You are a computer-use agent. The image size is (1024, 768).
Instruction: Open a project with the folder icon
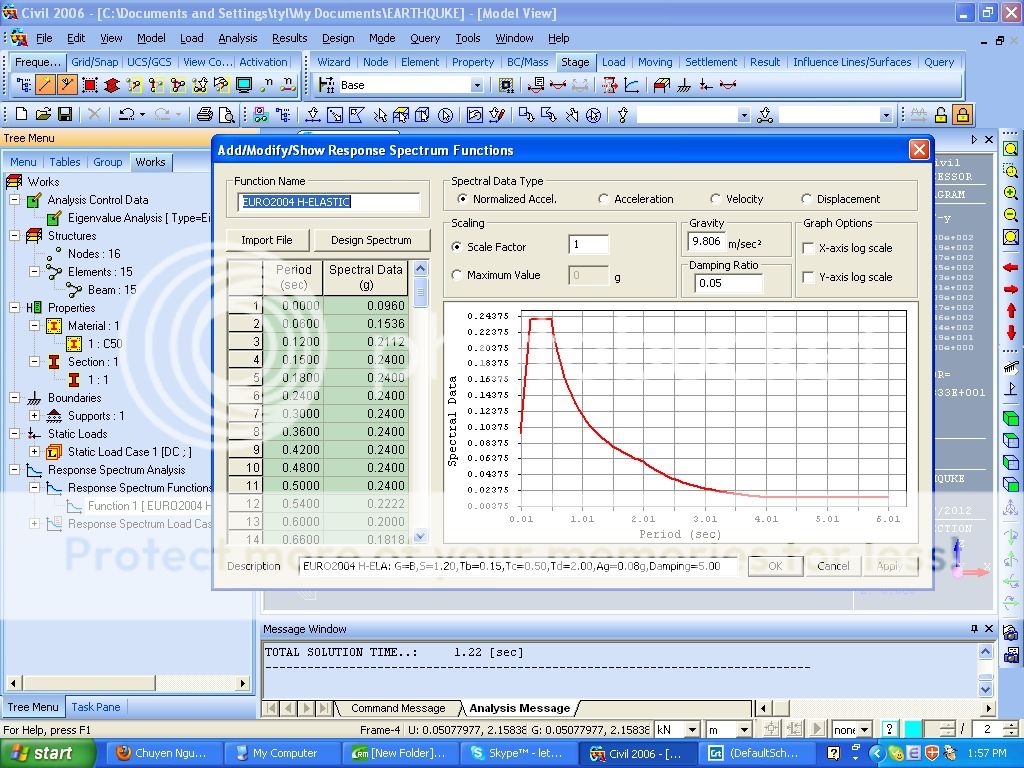tap(43, 114)
